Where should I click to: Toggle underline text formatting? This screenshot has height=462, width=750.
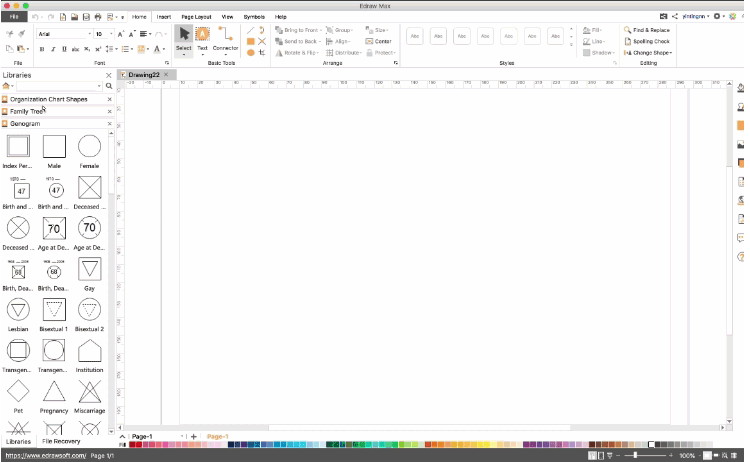64,49
